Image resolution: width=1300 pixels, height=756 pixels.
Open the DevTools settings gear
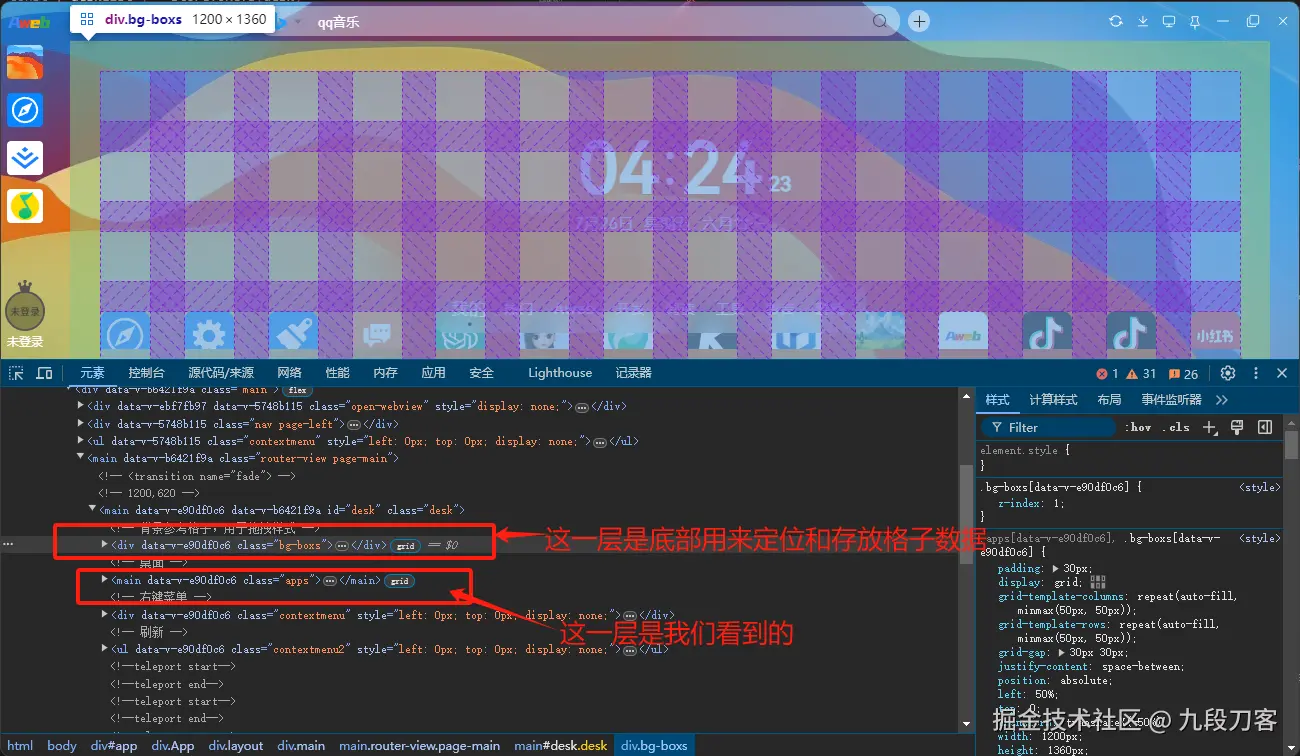point(1228,373)
